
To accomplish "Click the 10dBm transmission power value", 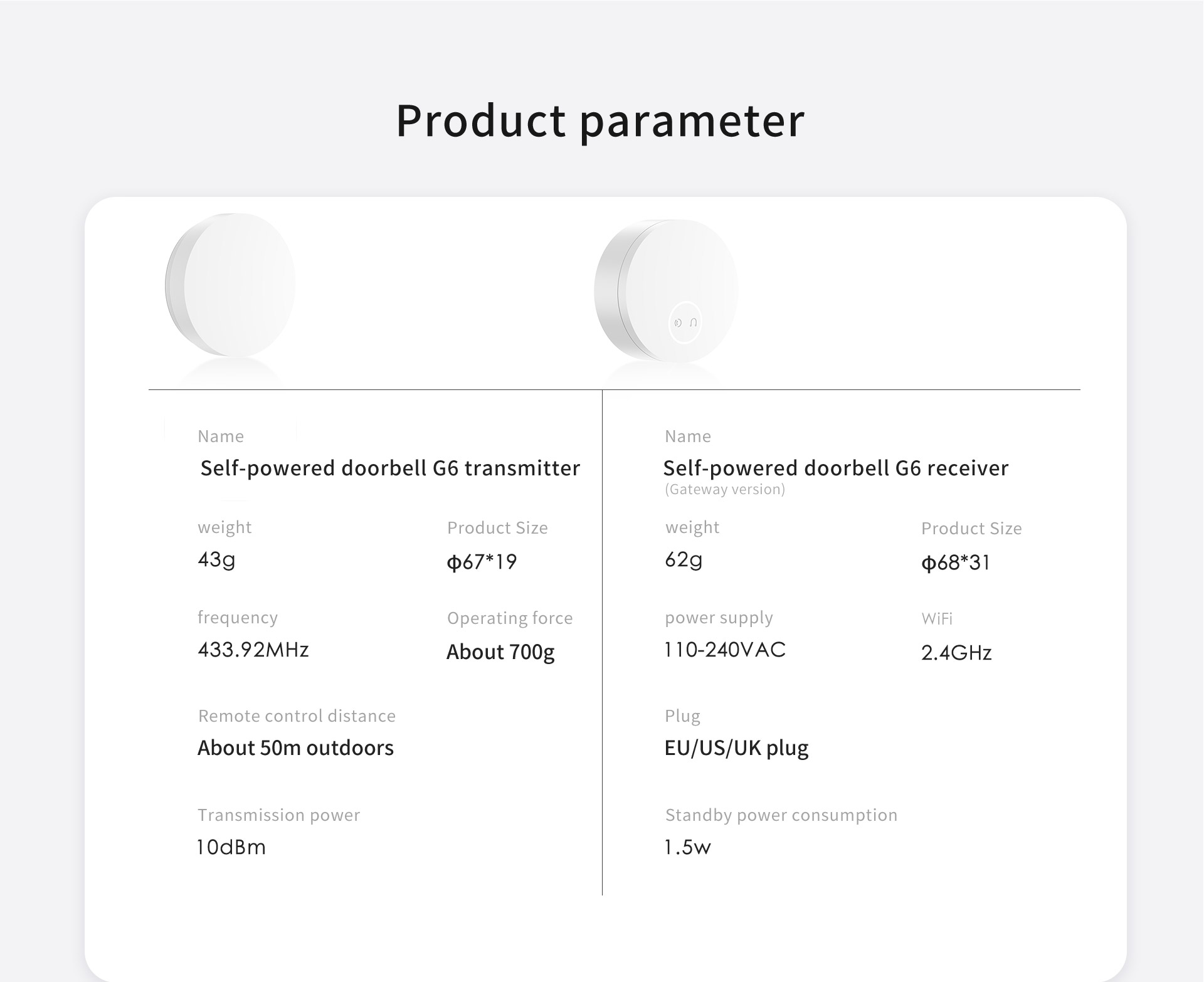I will (231, 847).
